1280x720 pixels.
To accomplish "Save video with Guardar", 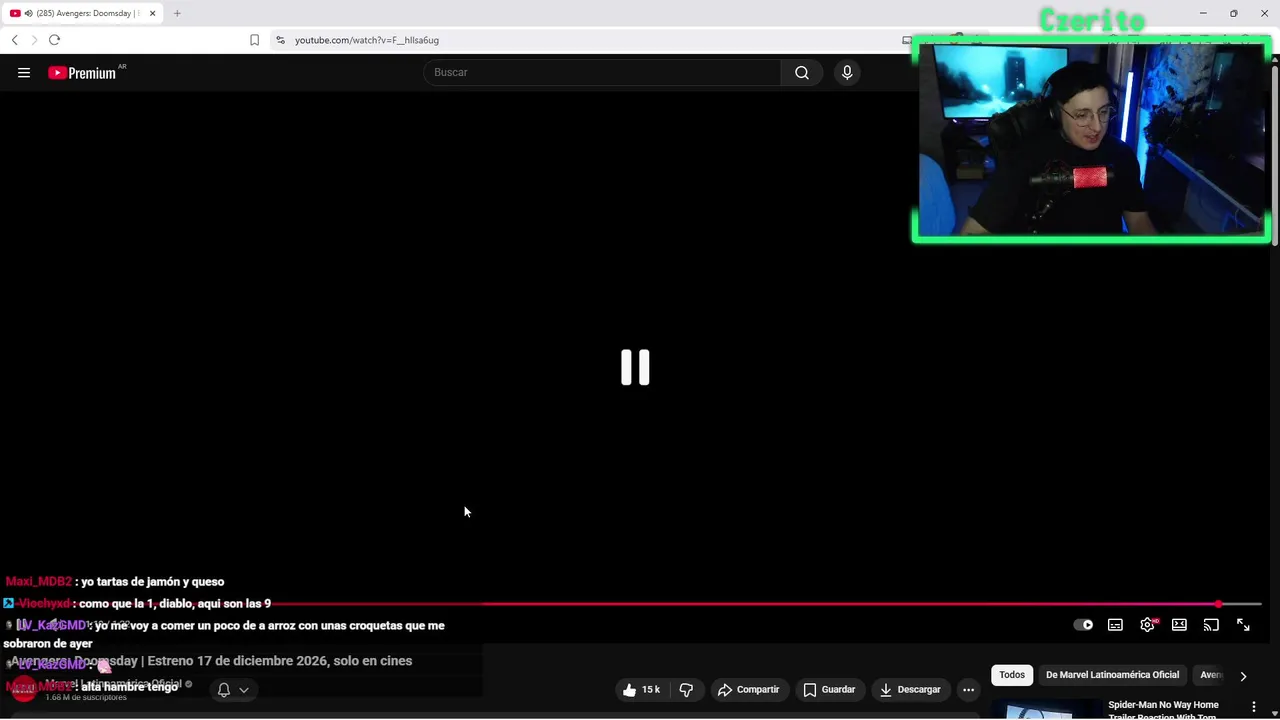I will click(x=829, y=690).
